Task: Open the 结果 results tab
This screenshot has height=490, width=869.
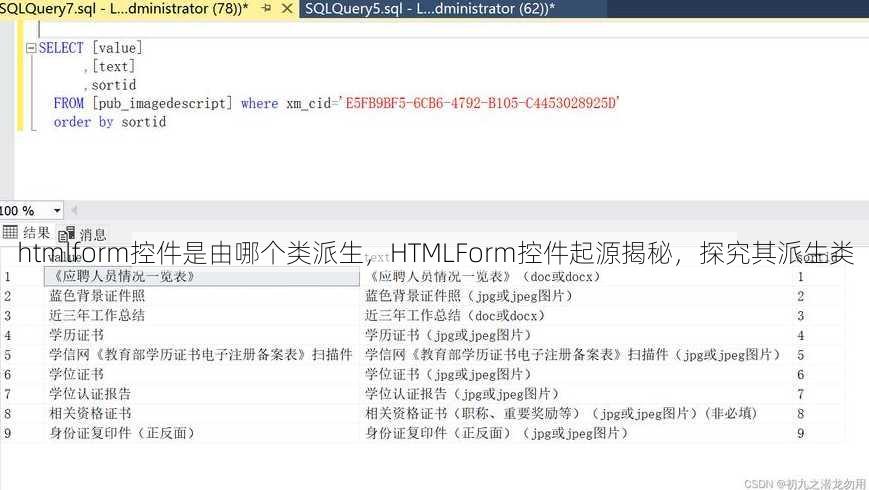Action: pos(26,232)
